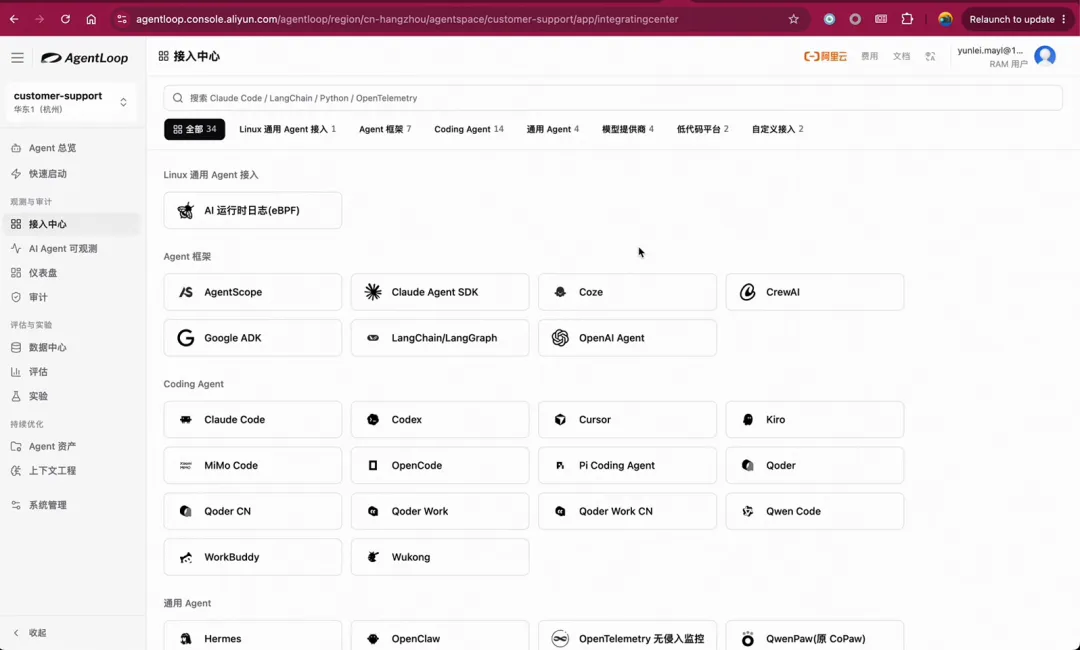This screenshot has height=650, width=1080.
Task: Click the AgentLoop logo
Action: coord(84,58)
